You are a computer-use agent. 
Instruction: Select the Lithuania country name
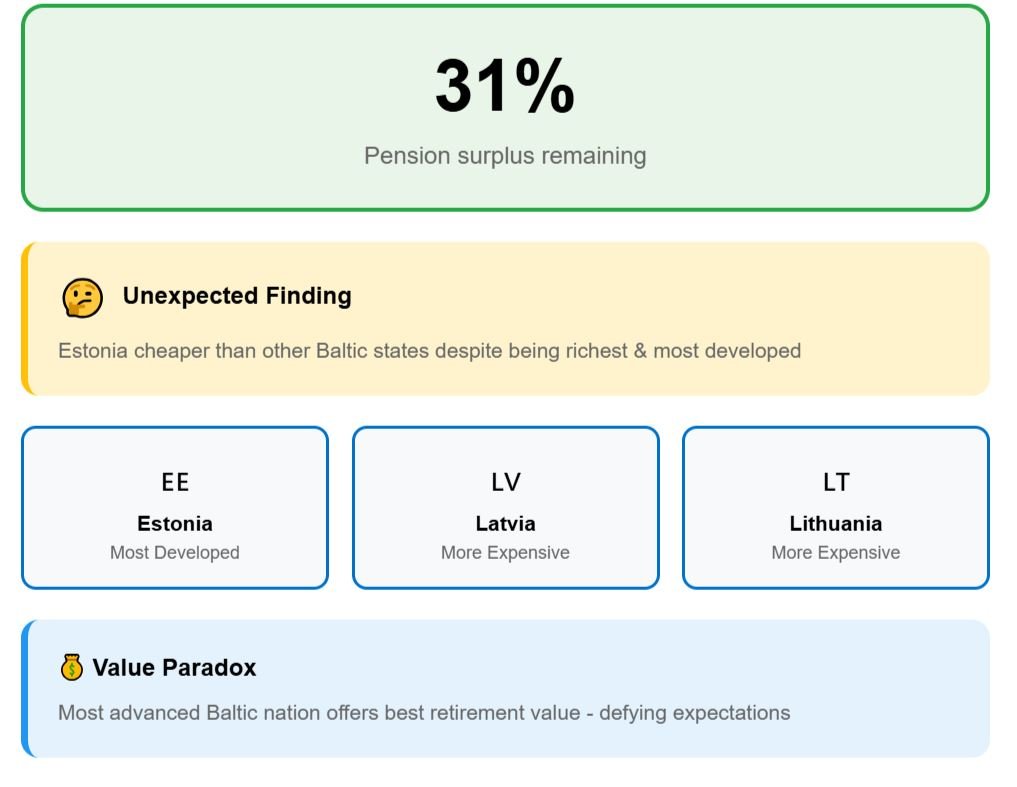point(836,523)
